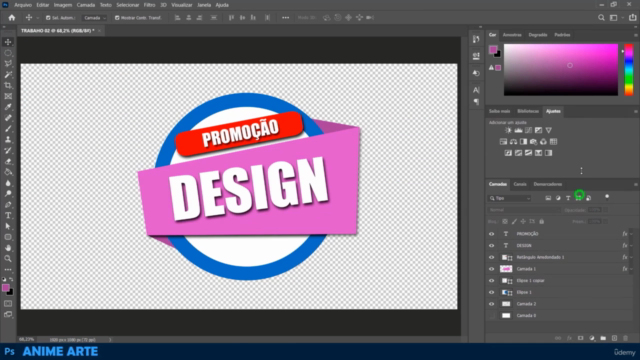Filter layers by type layers (T icon)
Viewport: 640px width, 360px height.
click(x=568, y=198)
